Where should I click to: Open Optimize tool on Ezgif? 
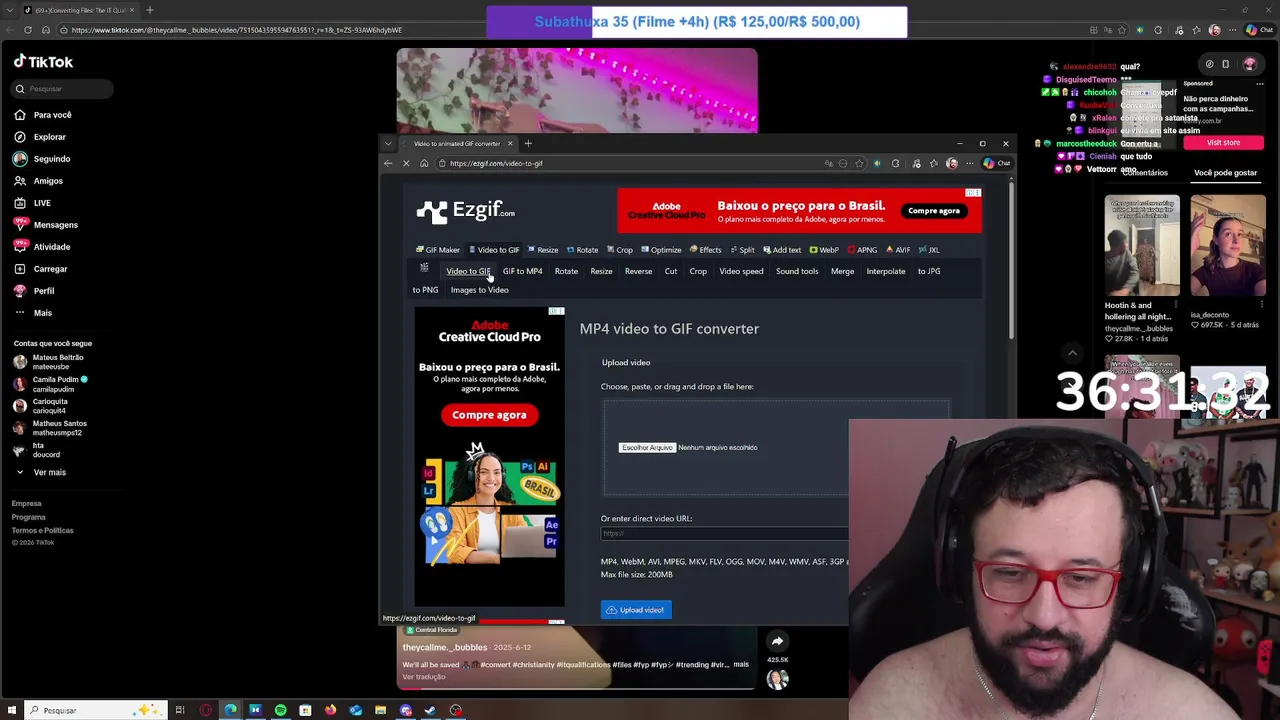coord(661,250)
